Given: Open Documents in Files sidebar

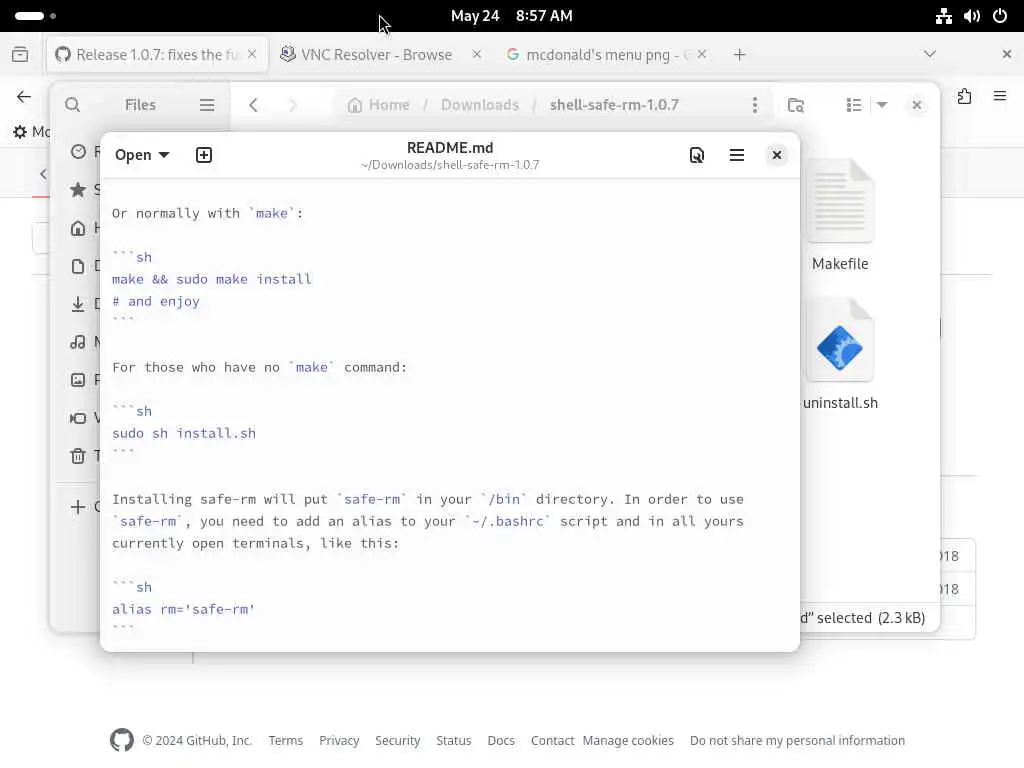Looking at the screenshot, I should pos(78,266).
